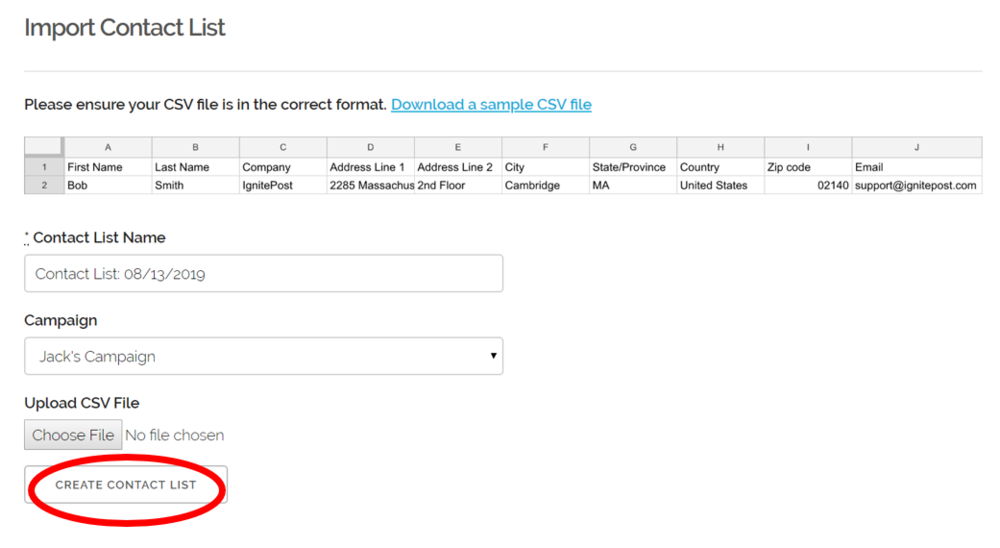This screenshot has width=1000, height=548.
Task: Click the 'IgnitePost' cell in the sample table
Action: (283, 186)
